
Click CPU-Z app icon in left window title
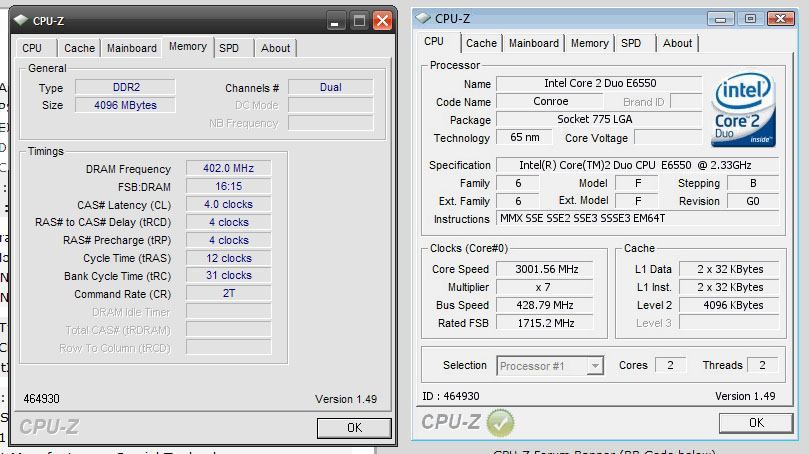(x=21, y=20)
